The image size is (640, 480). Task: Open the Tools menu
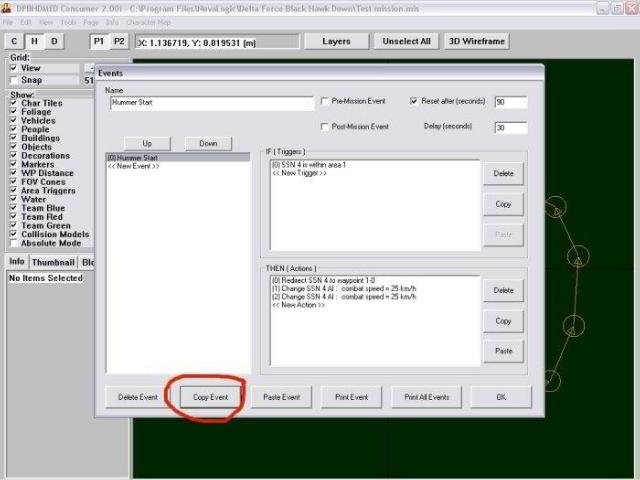(x=68, y=21)
